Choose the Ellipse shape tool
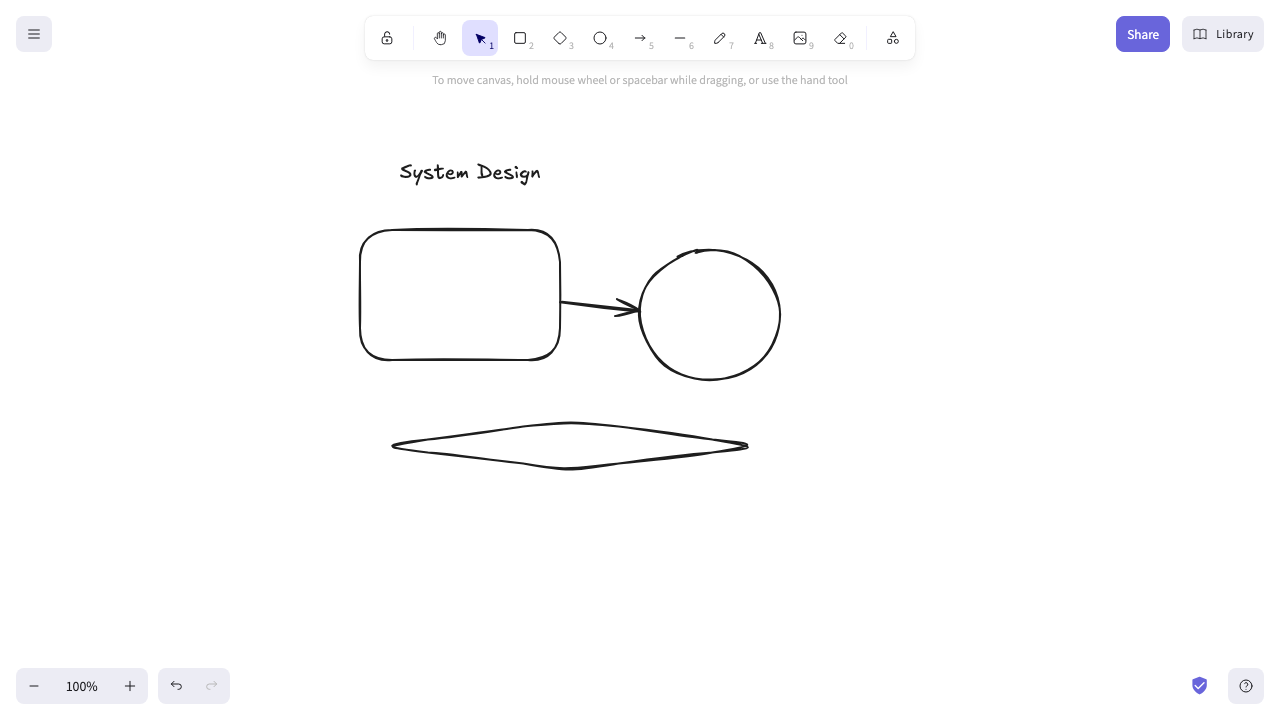This screenshot has height=720, width=1280. point(600,38)
